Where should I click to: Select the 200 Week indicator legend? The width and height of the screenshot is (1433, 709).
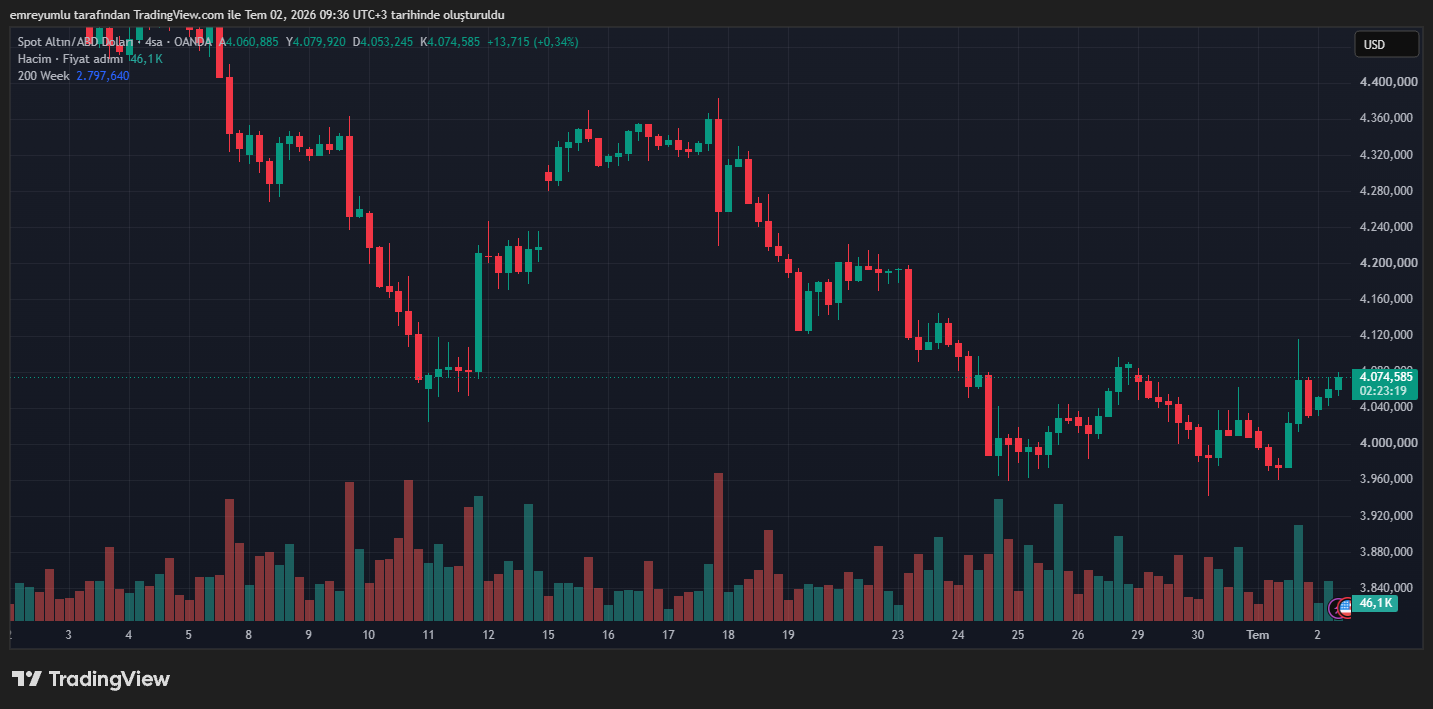click(x=43, y=76)
